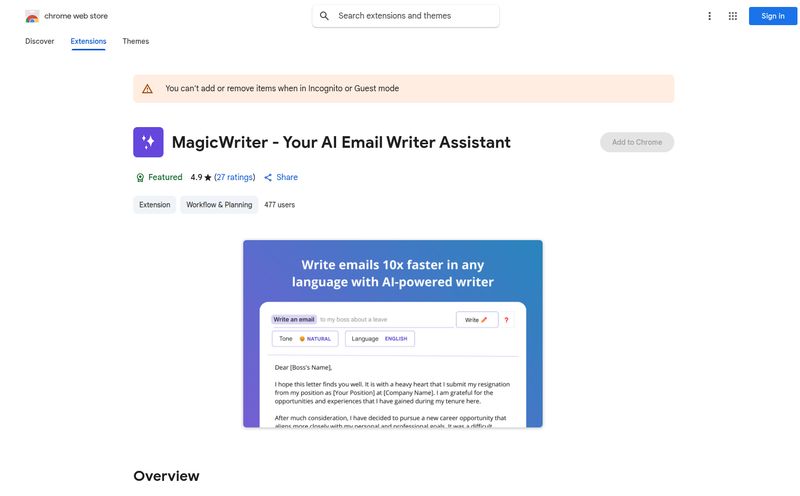Click the Add to Chrome button
Viewport: 800px width, 496px height.
click(637, 142)
